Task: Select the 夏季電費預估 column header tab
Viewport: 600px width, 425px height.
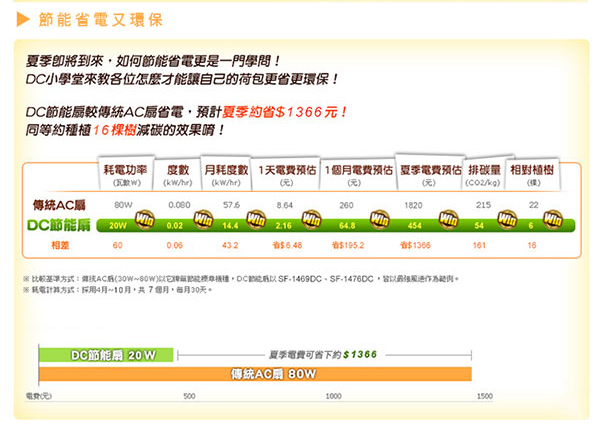Action: tap(429, 175)
